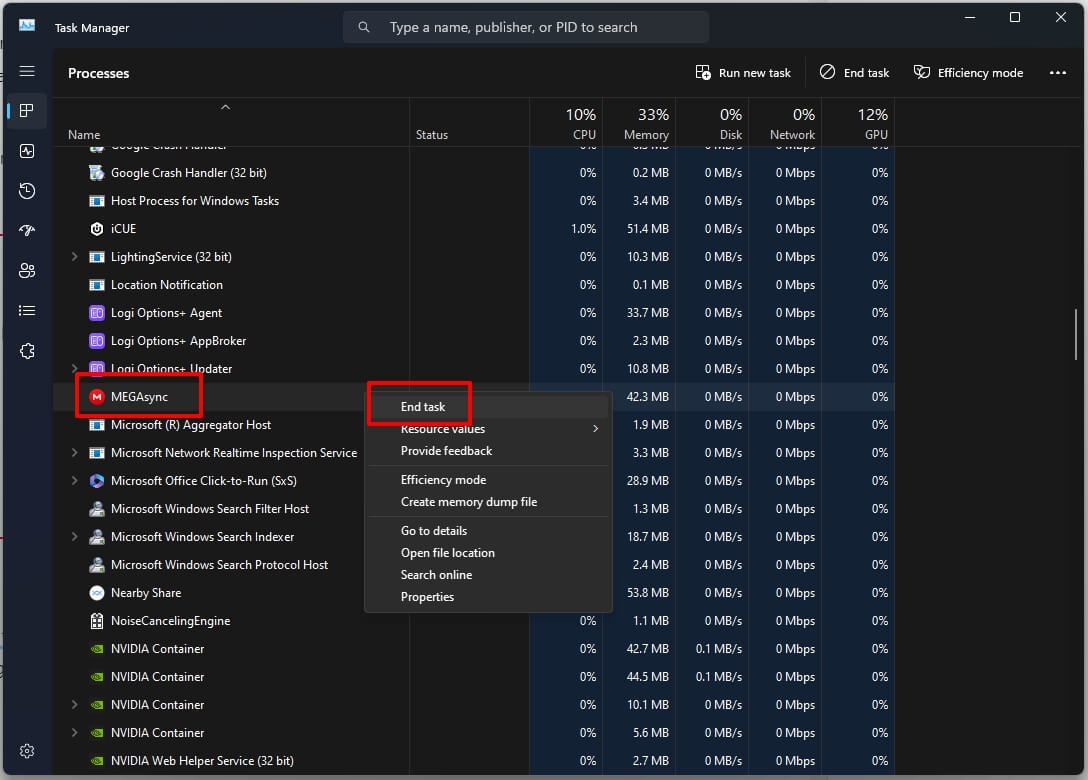Viewport: 1088px width, 780px height.
Task: Select the Location Notification row
Action: point(474,285)
